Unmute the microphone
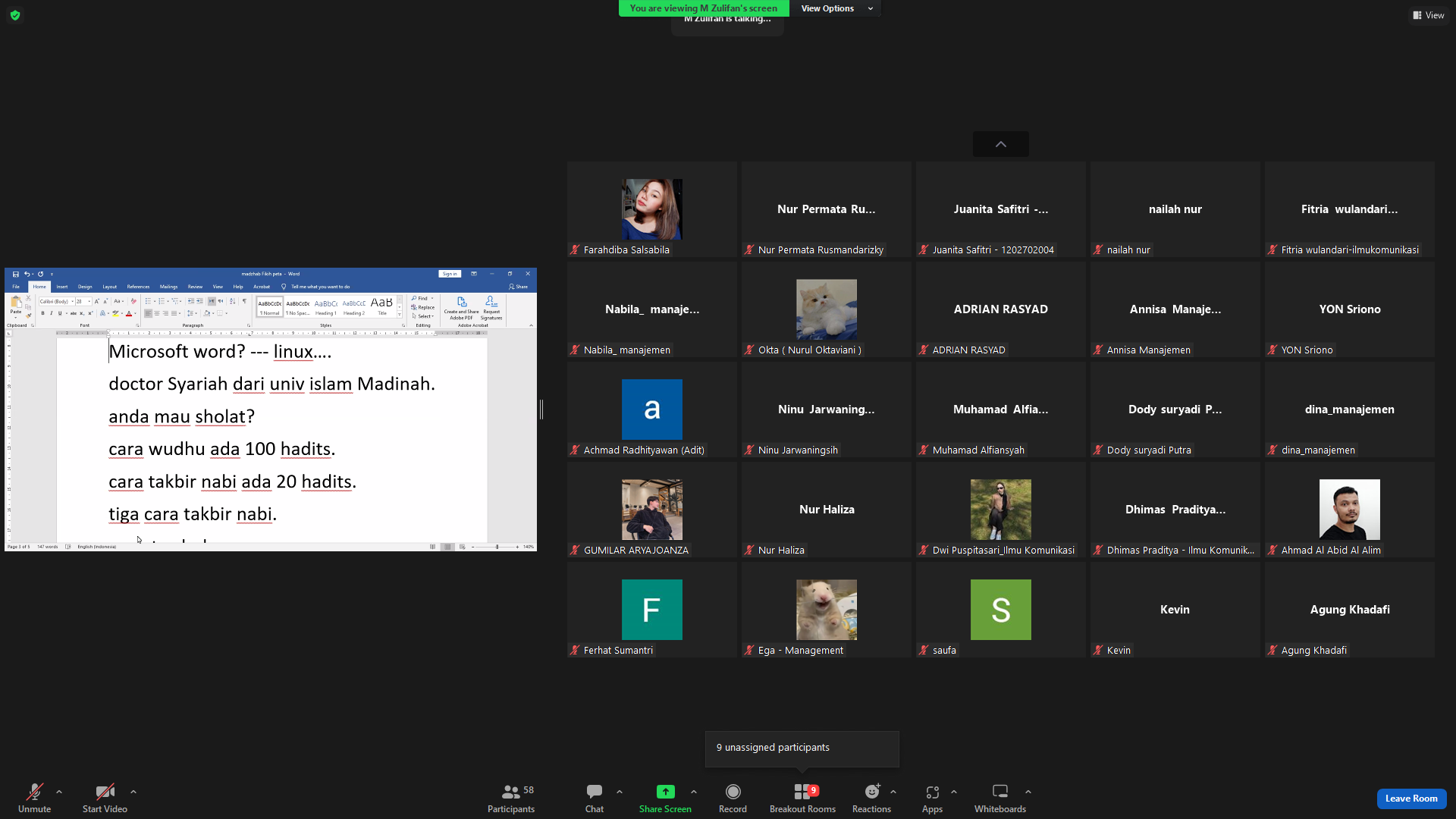This screenshot has width=1456, height=819. pyautogui.click(x=34, y=798)
